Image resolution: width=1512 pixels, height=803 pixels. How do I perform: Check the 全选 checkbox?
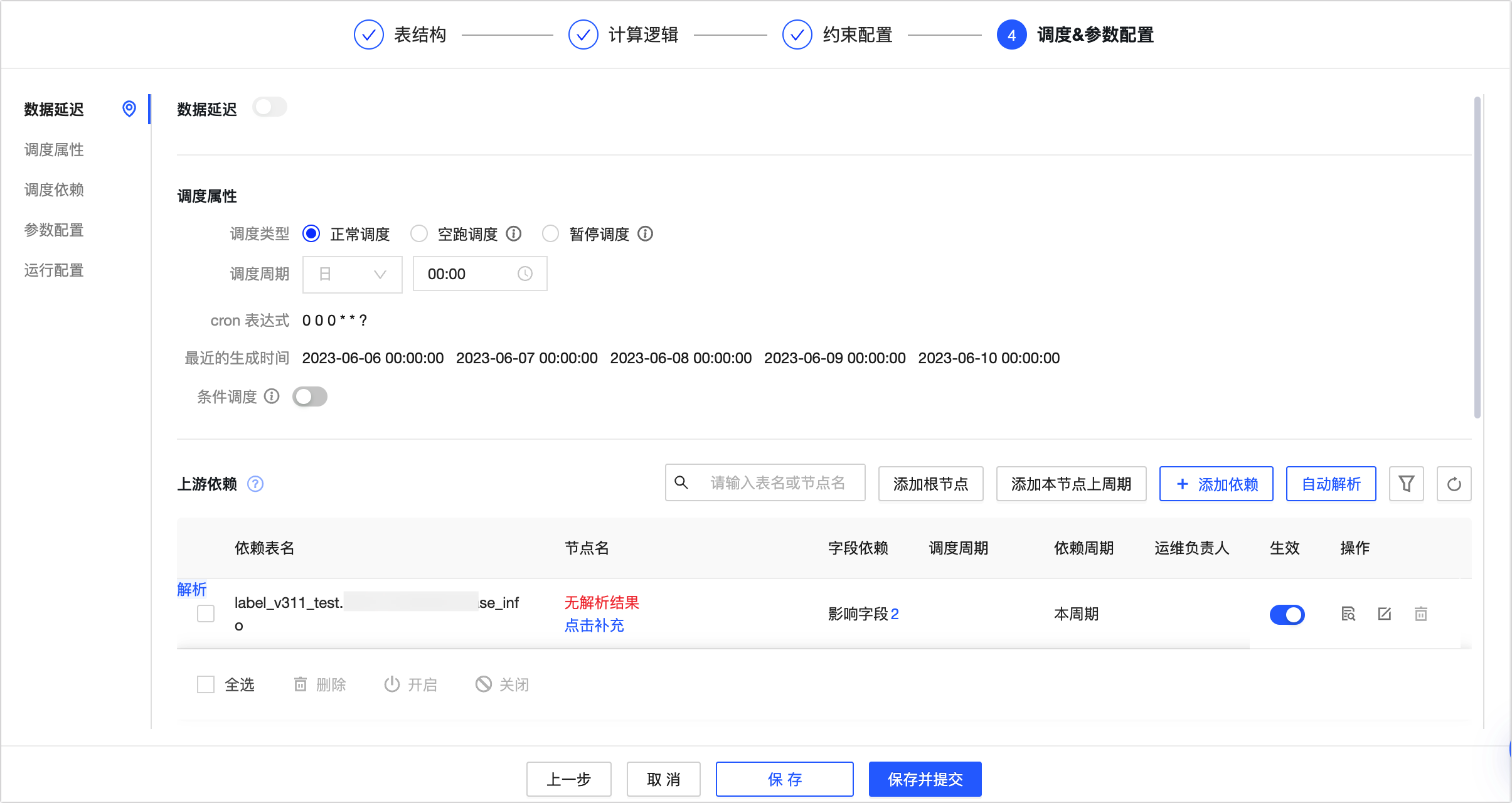206,684
